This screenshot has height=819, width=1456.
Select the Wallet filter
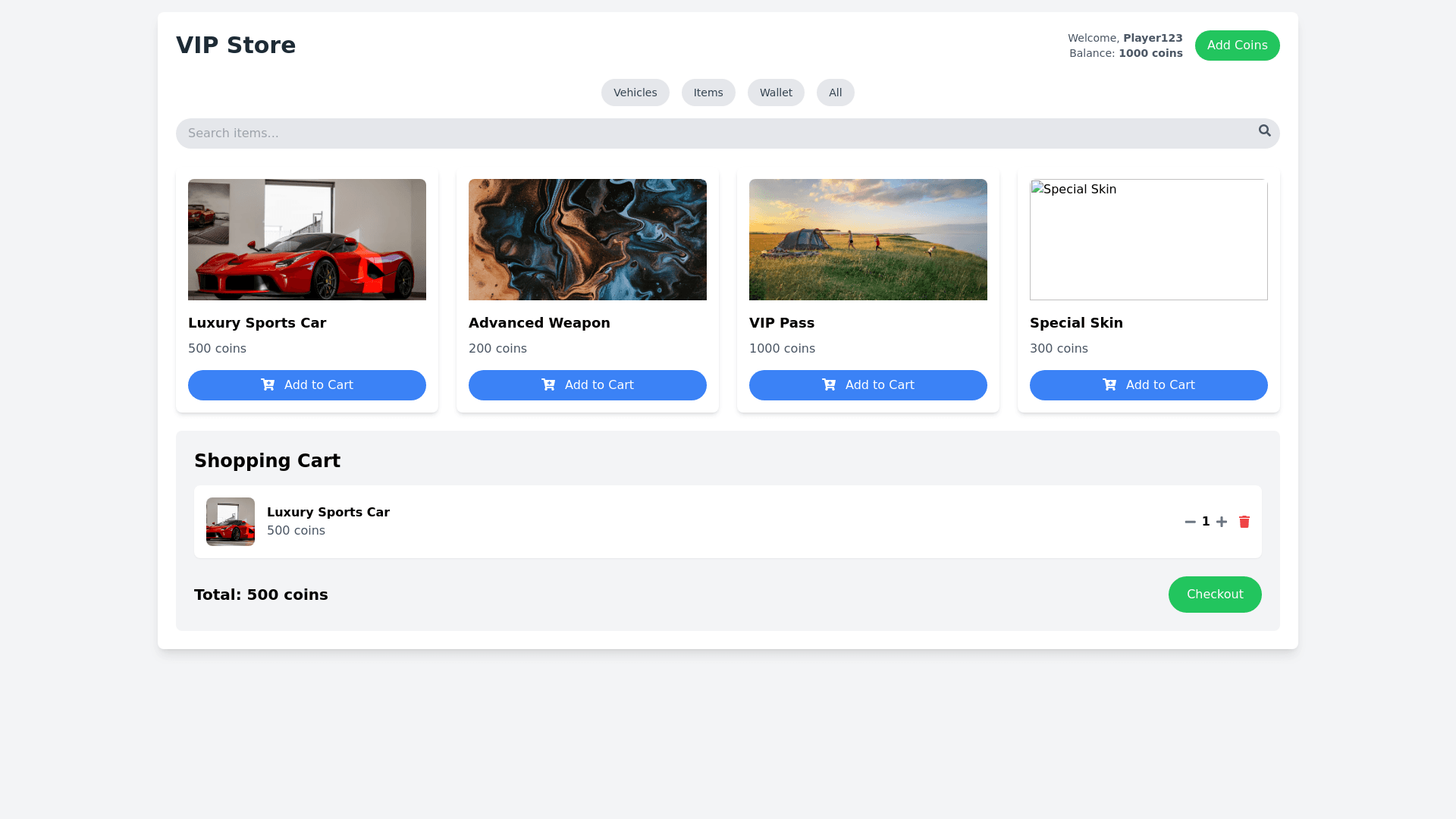click(x=775, y=93)
